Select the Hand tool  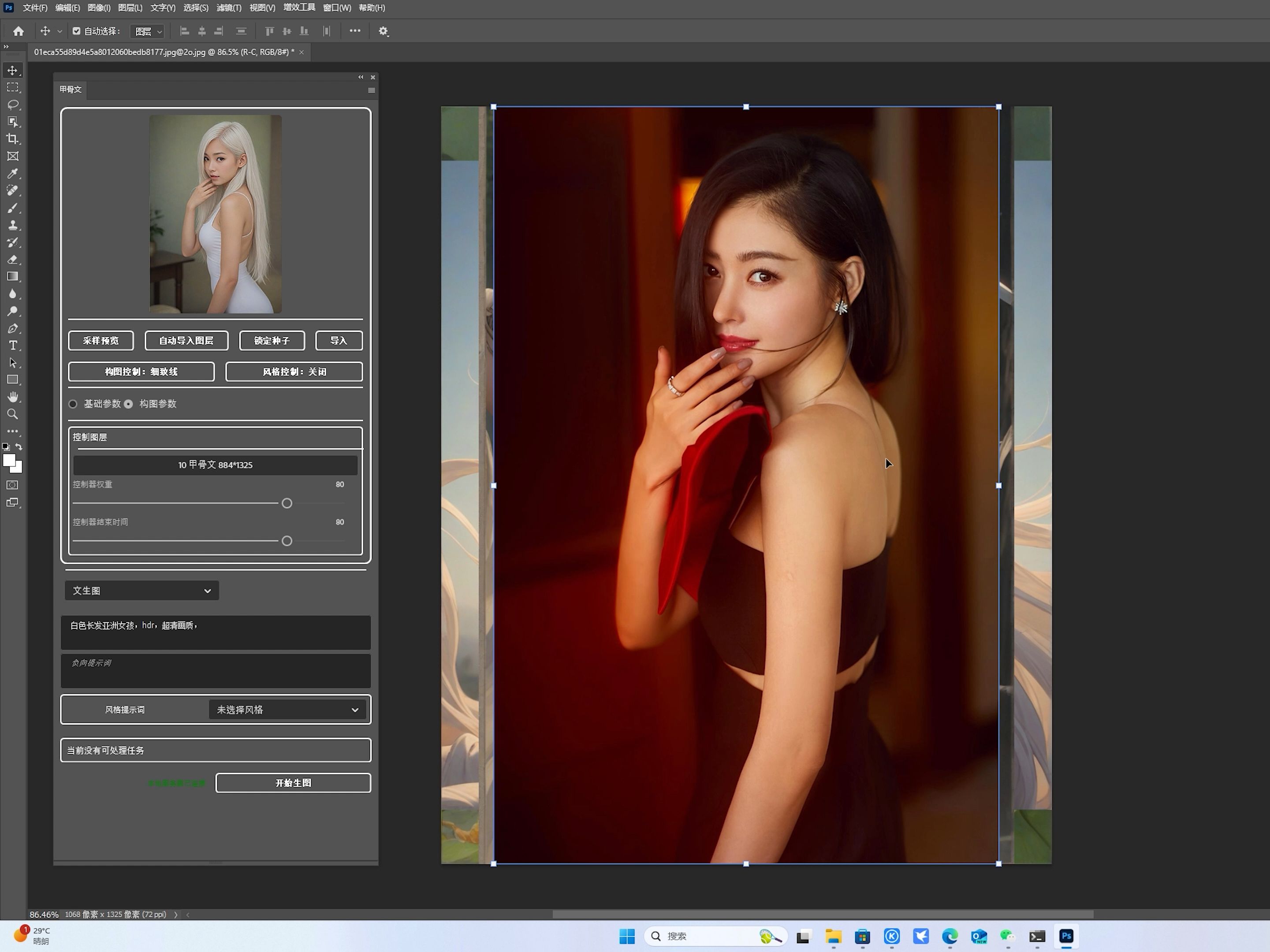pyautogui.click(x=13, y=398)
